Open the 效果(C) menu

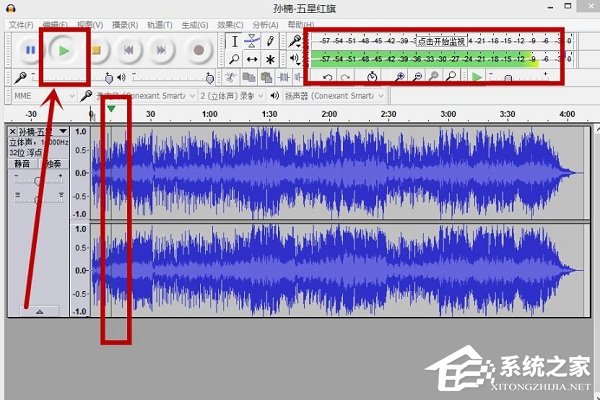pos(230,25)
